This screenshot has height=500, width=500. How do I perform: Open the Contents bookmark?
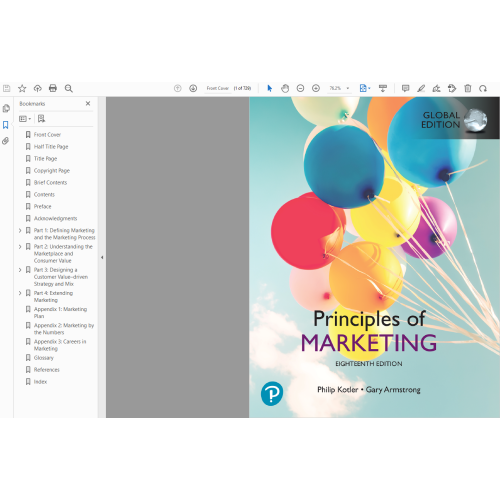point(44,195)
